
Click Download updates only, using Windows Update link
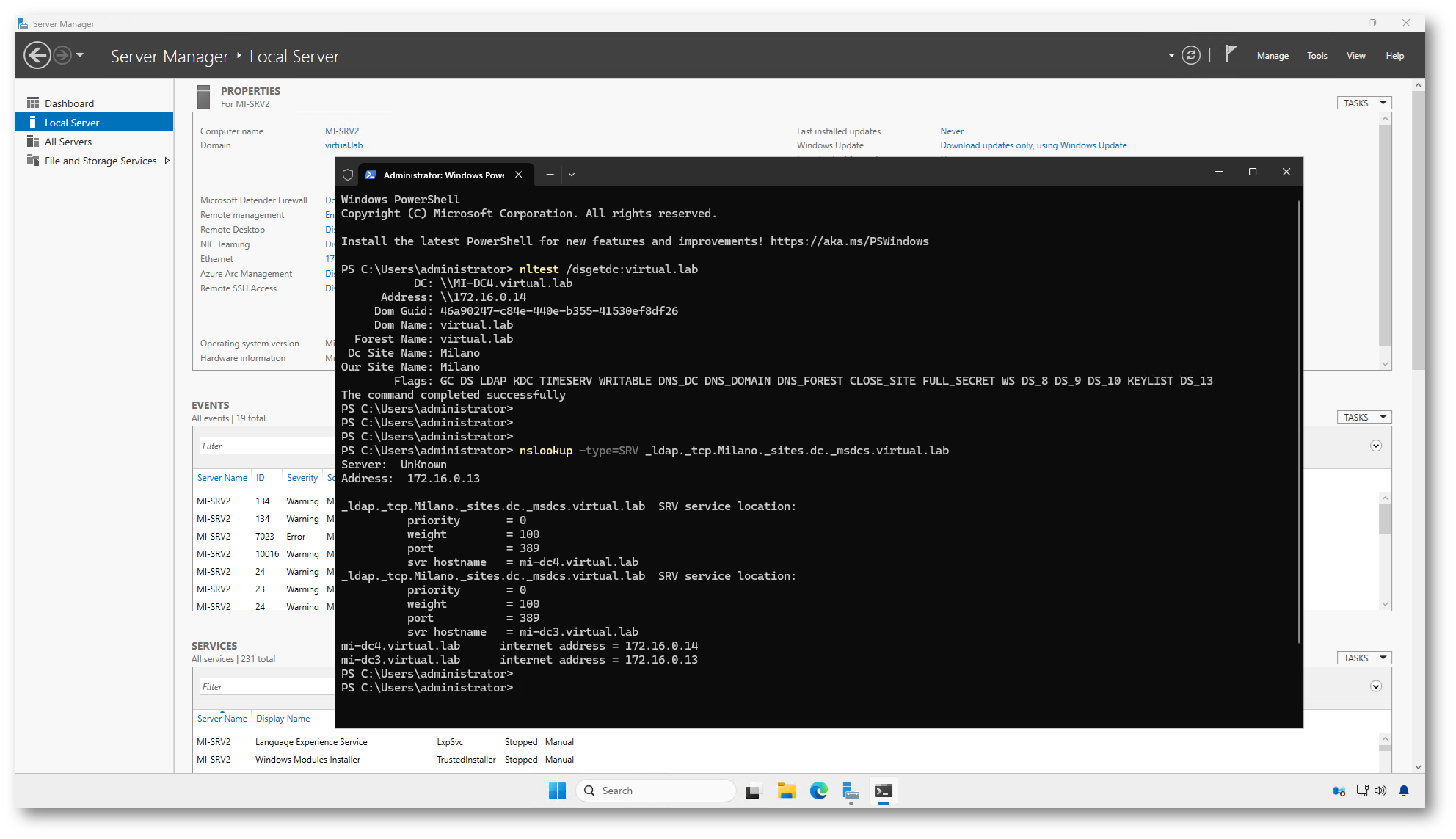point(1033,145)
